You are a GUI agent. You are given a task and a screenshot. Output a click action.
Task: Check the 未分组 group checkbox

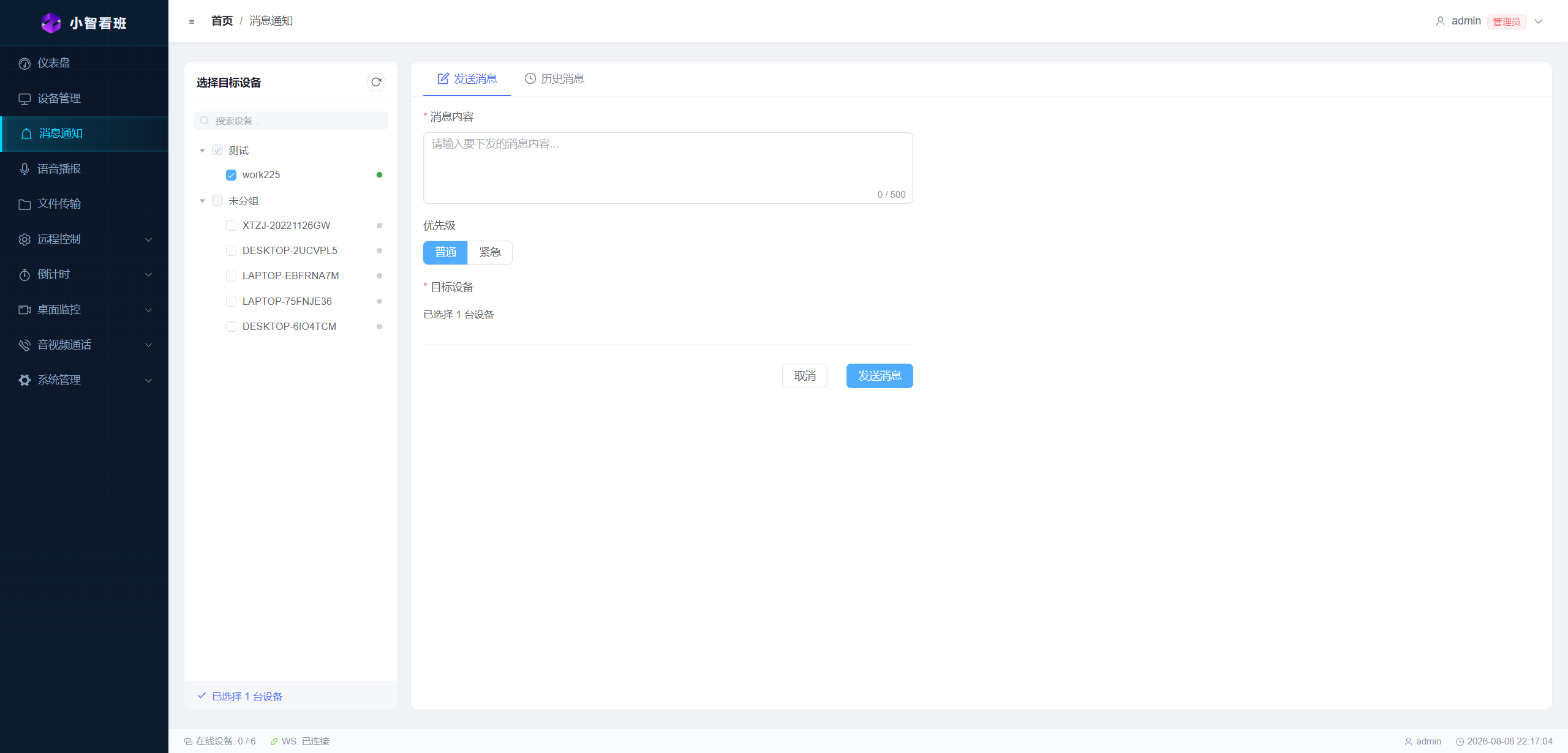coord(217,201)
